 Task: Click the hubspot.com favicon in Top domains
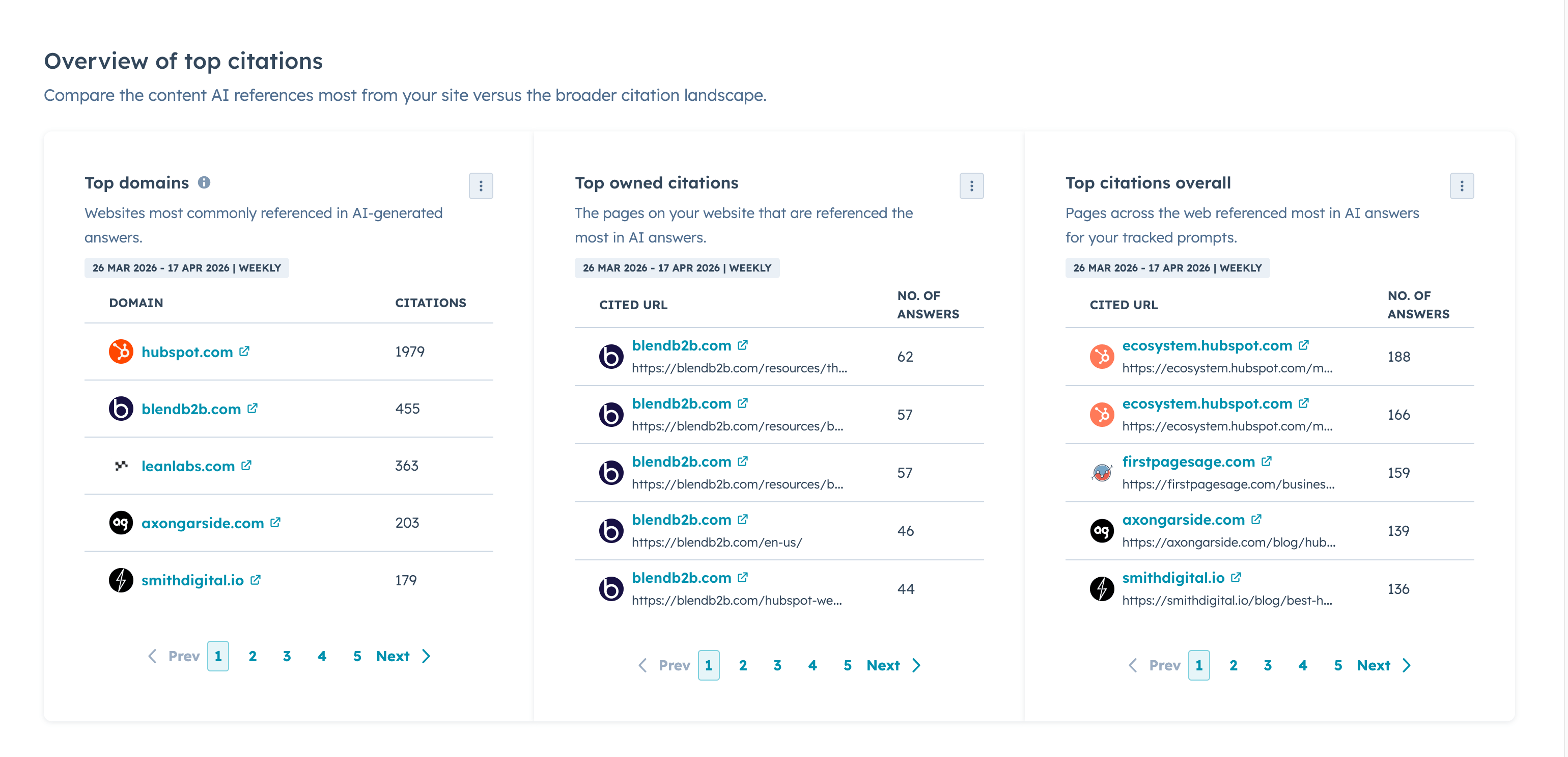121,352
